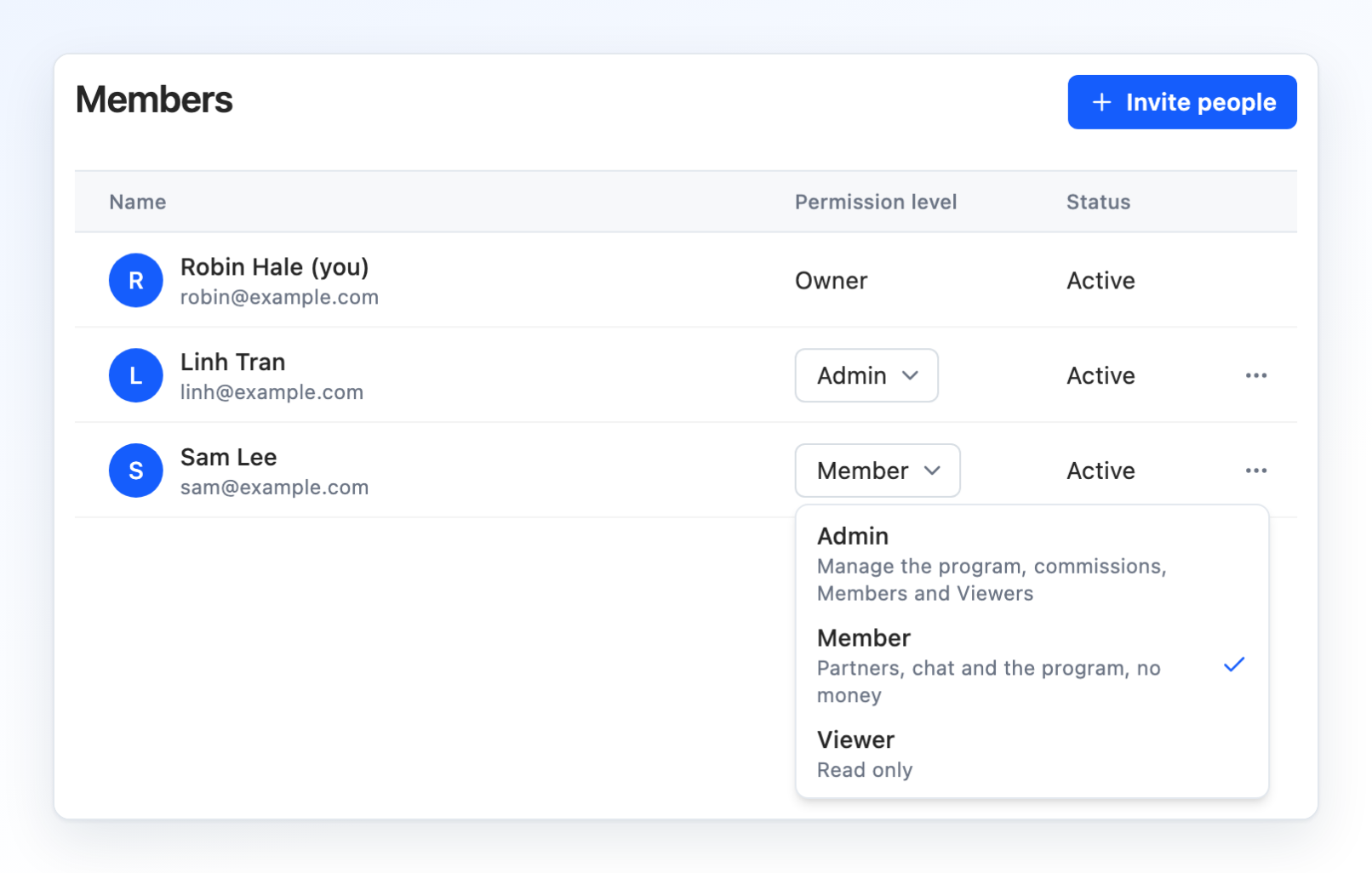
Task: Choose the Member option in the permission menu
Action: pyautogui.click(x=1032, y=665)
